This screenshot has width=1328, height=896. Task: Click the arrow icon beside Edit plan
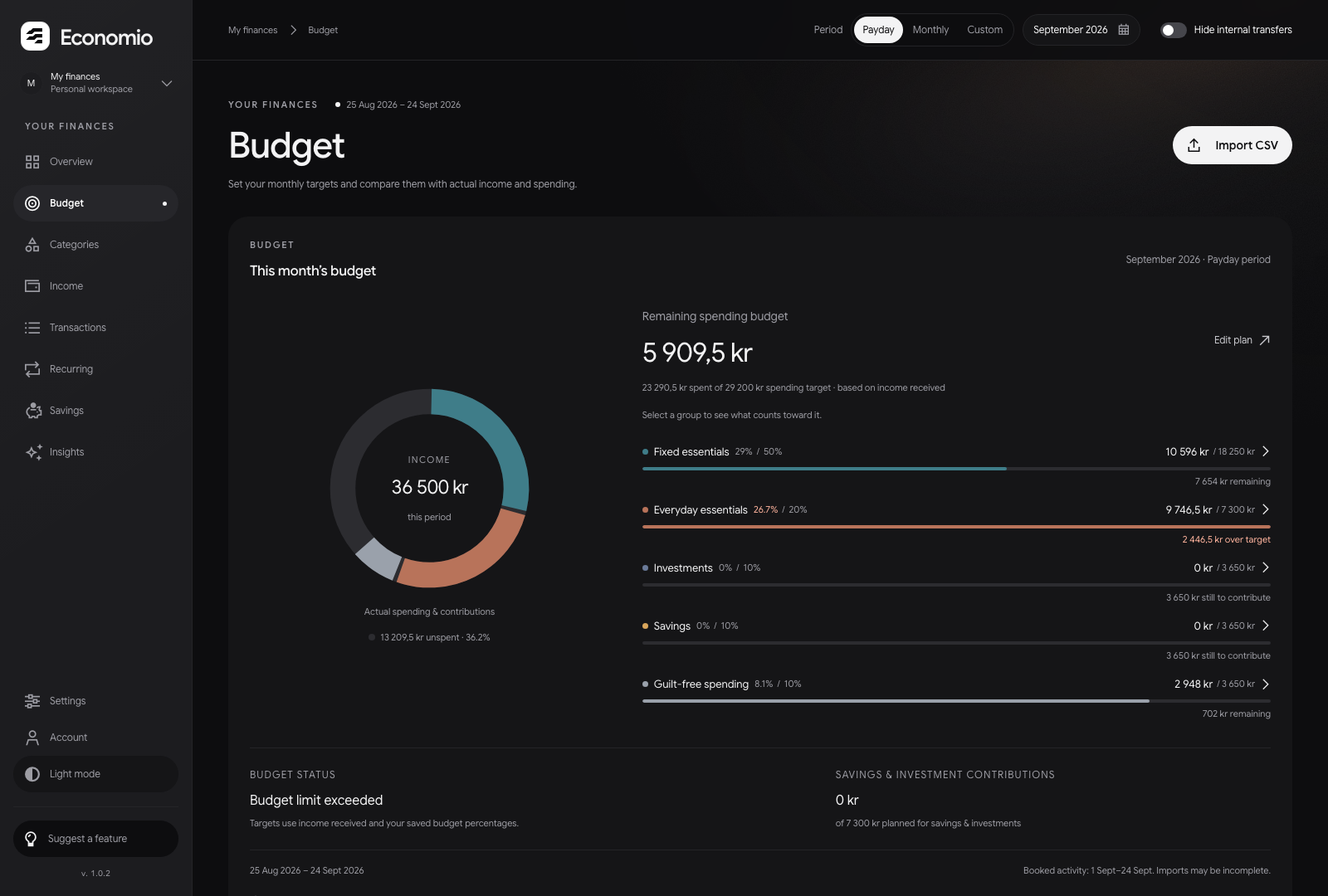[x=1265, y=340]
